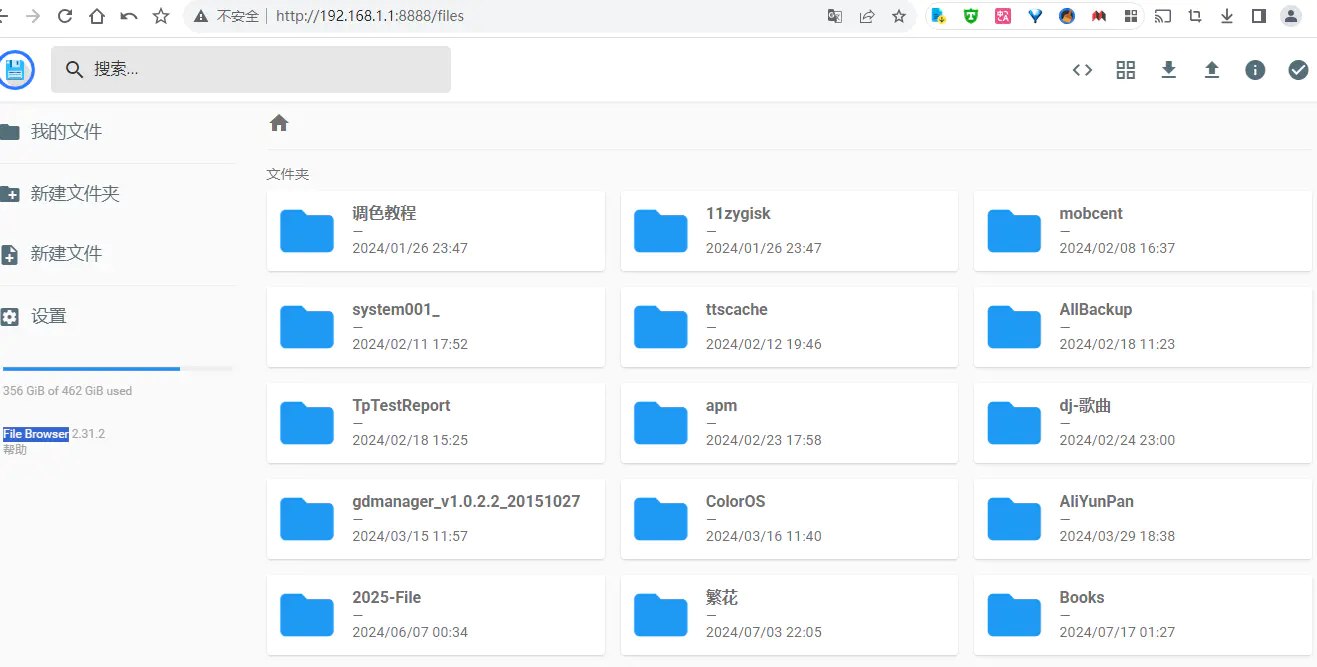Select multiple with the checkmark icon
The image size is (1317, 667).
[x=1298, y=70]
